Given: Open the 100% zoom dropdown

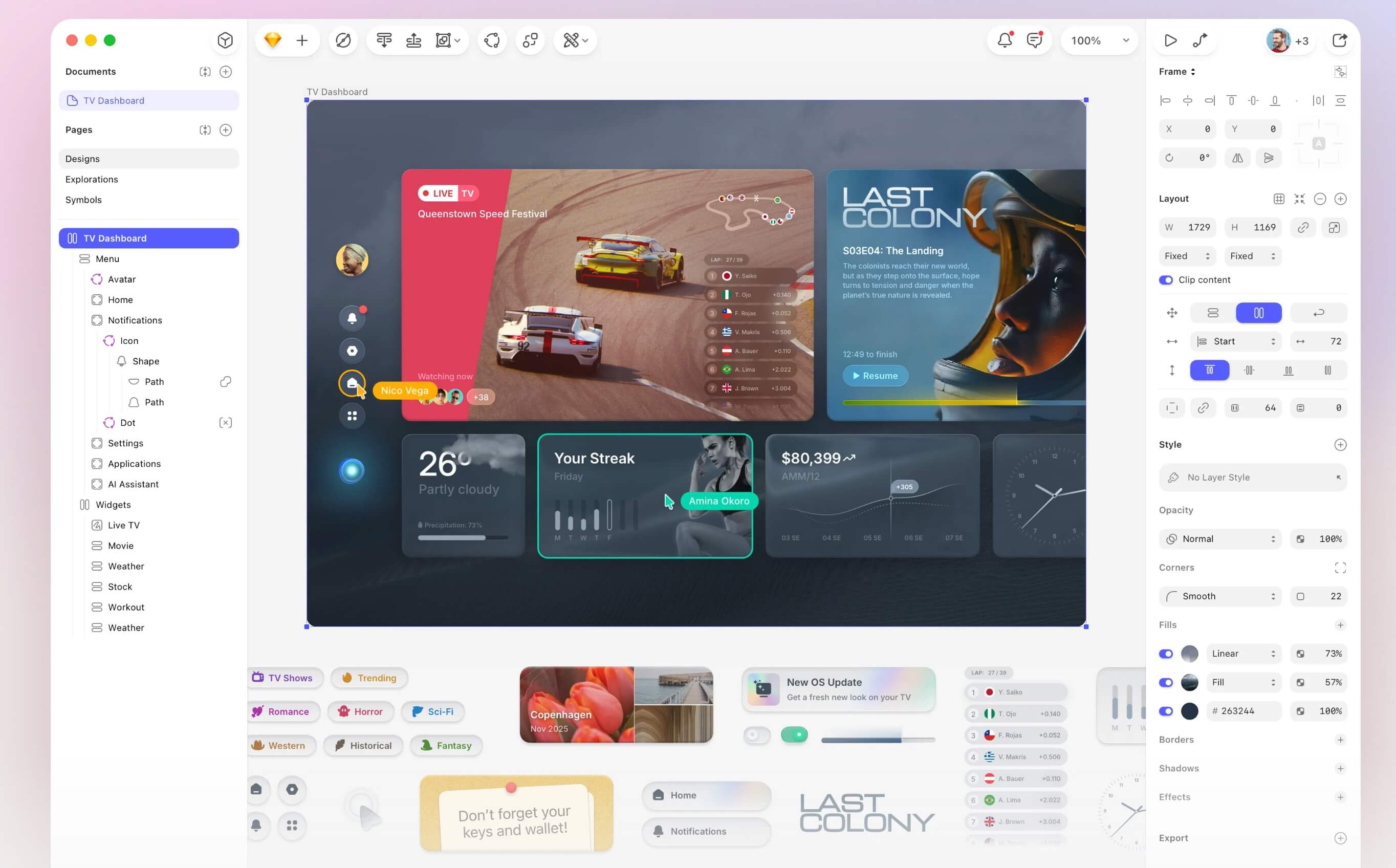Looking at the screenshot, I should 1099,40.
